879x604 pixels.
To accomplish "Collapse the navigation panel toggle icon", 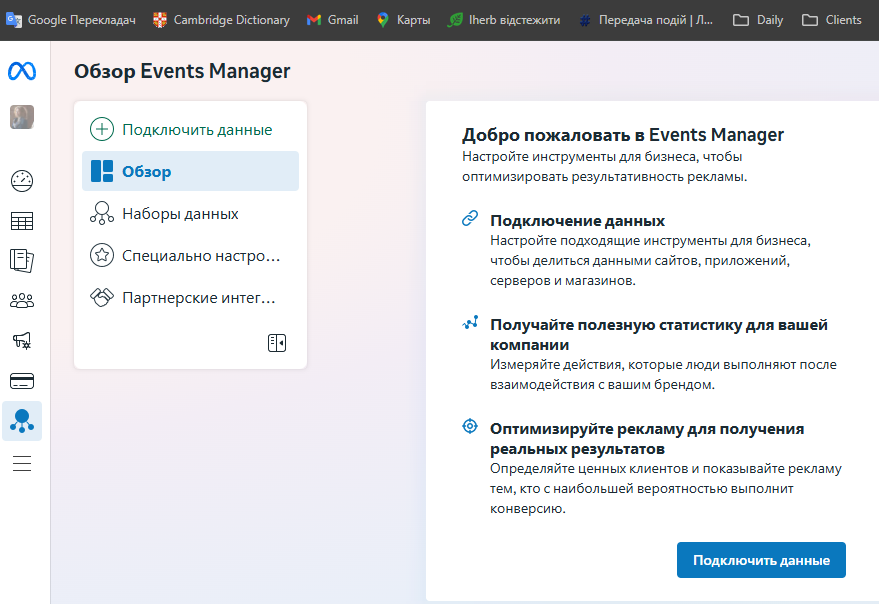I will point(277,343).
